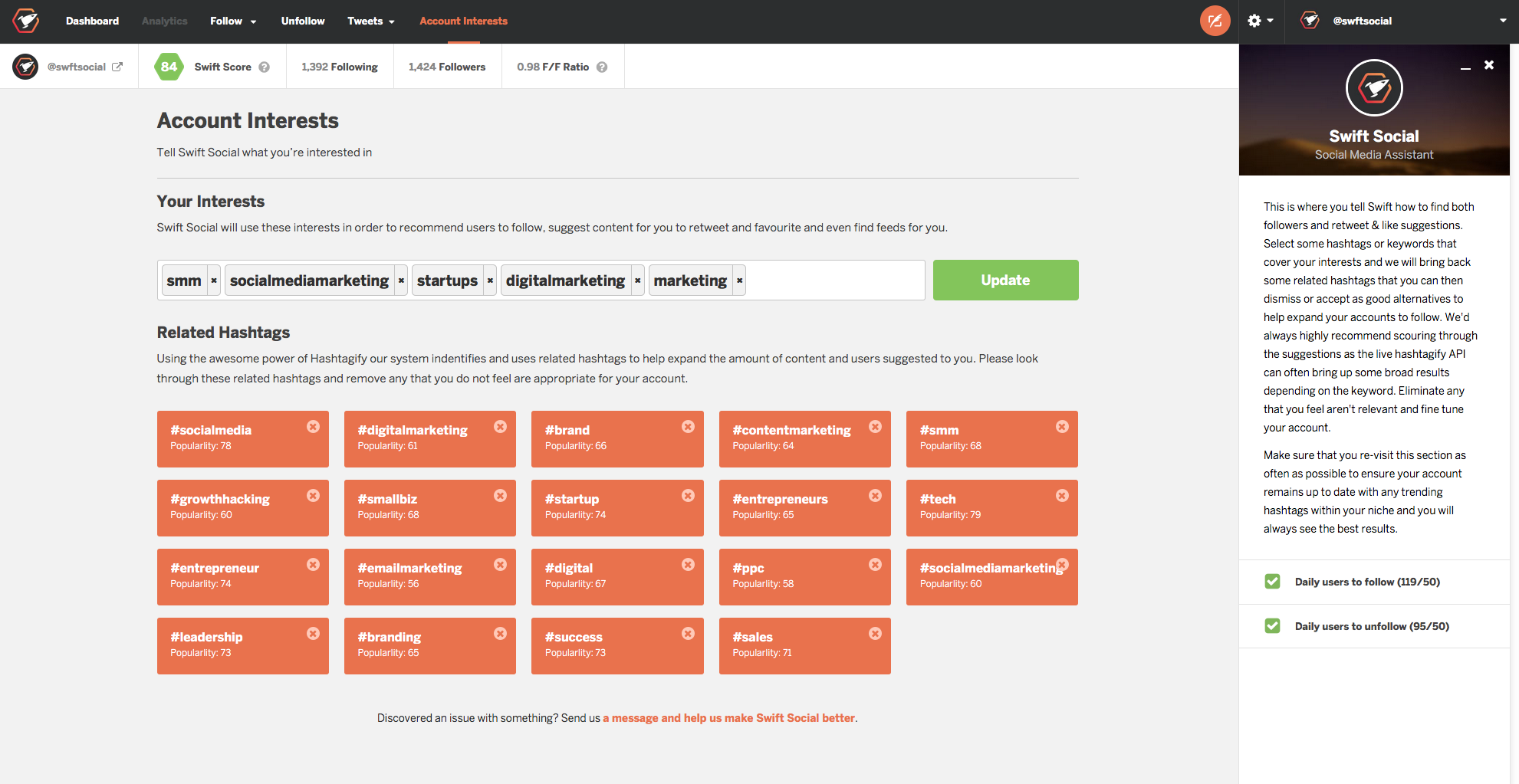
Task: Switch to the Dashboard tab
Action: 92,21
